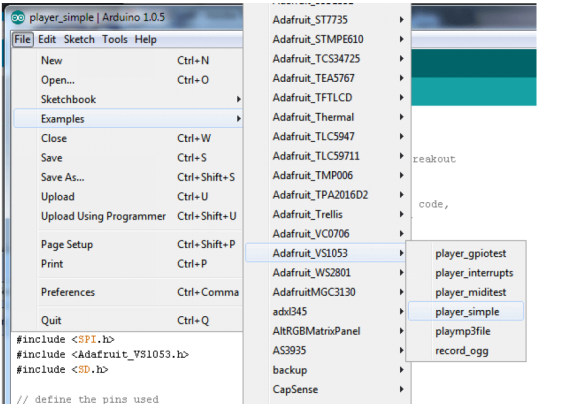
Task: Expand the Sketchbook submenu arrow
Action: pos(239,99)
